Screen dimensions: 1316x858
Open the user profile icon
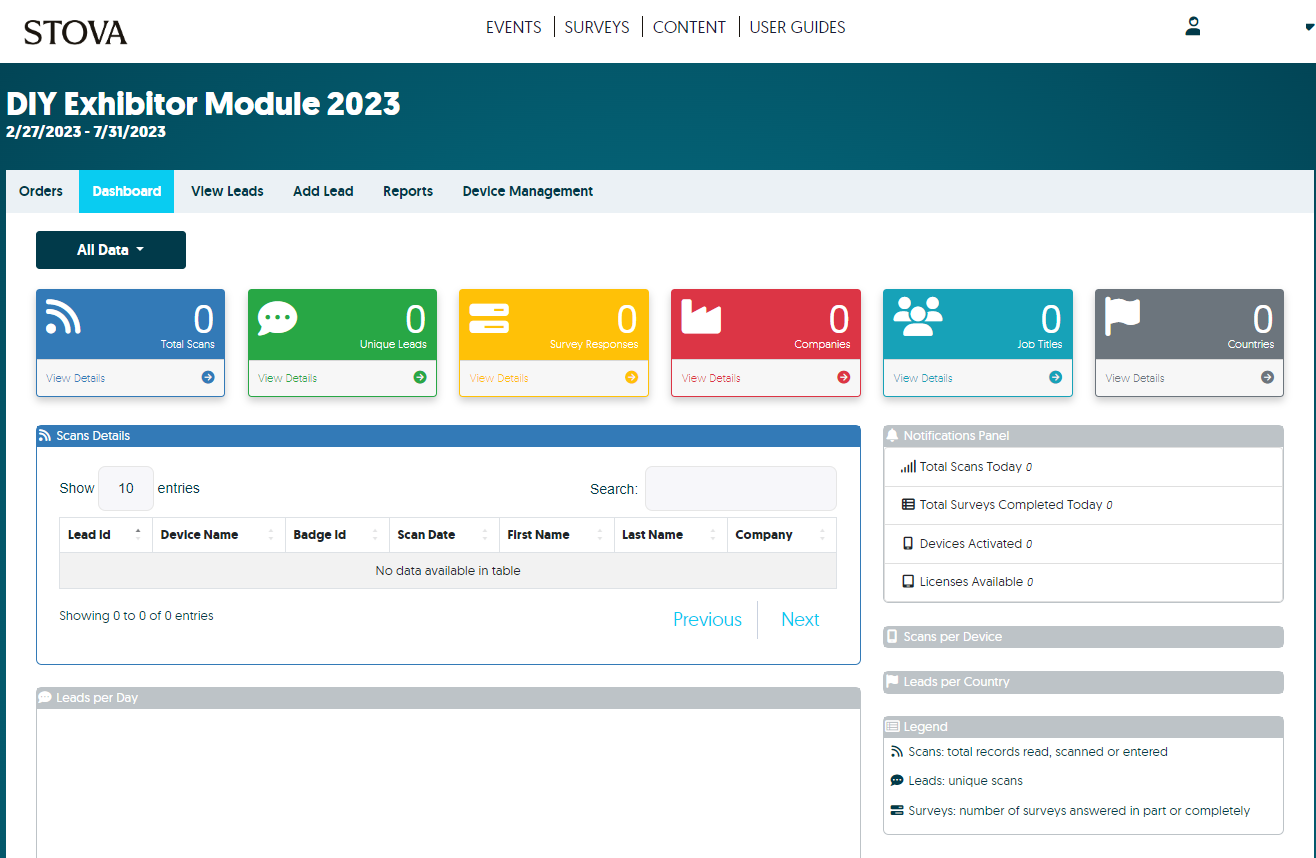[1193, 27]
